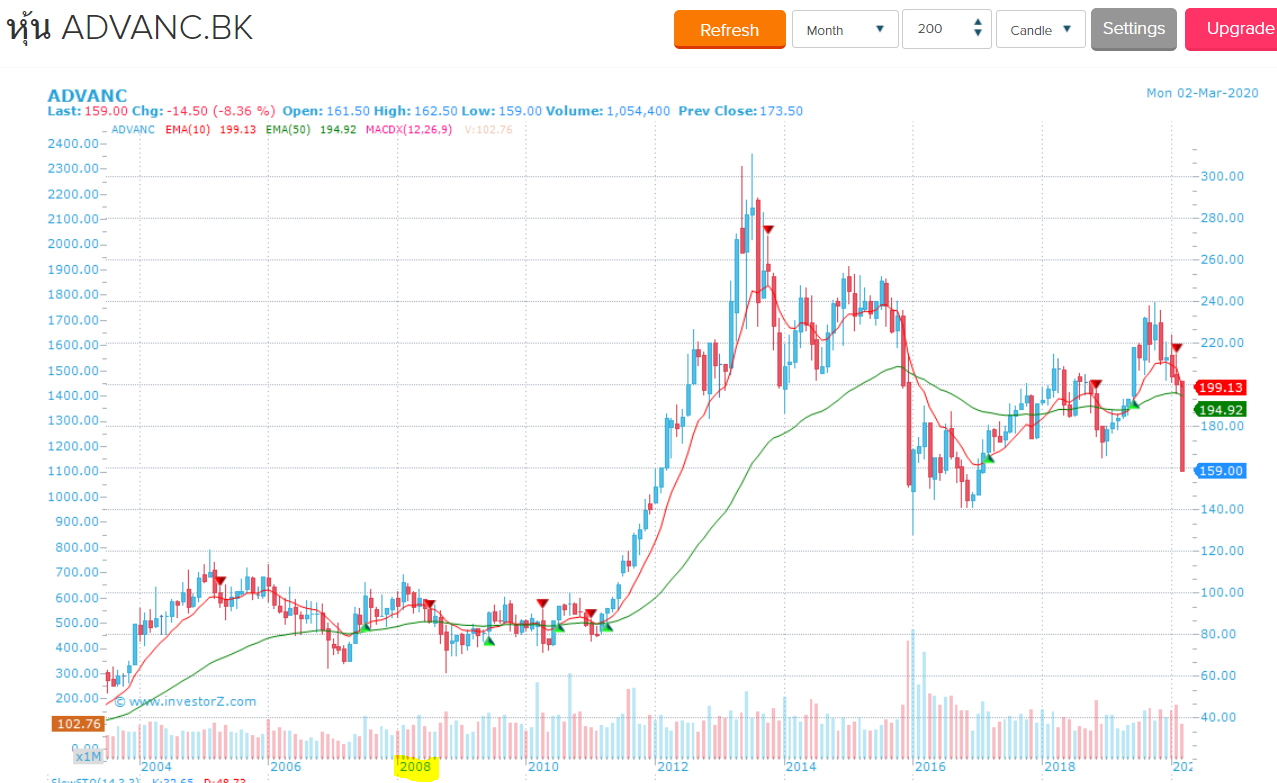Click the red sell marker near 2005
This screenshot has height=783, width=1277.
[x=220, y=581]
